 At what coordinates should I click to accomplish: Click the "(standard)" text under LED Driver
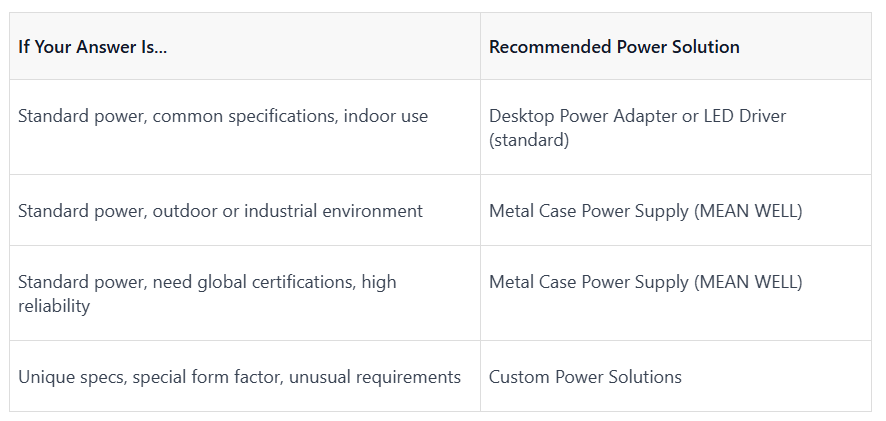click(529, 140)
